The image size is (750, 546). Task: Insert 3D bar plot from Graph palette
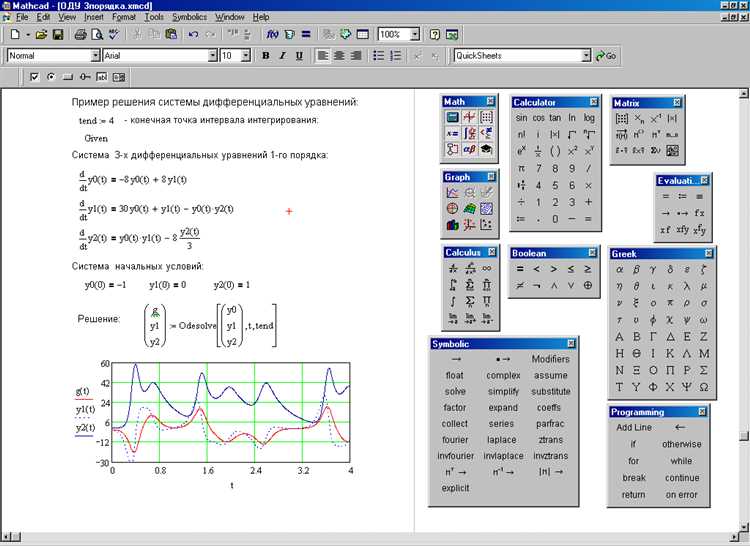click(x=452, y=225)
